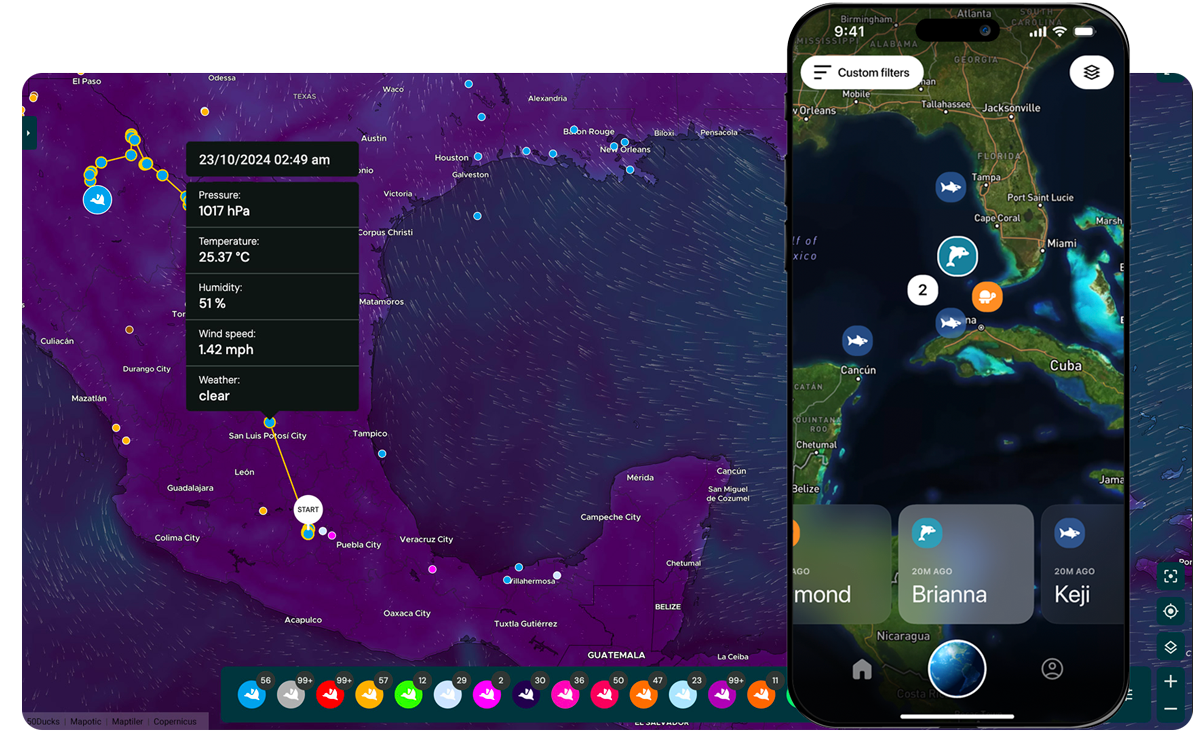The width and height of the screenshot is (1200, 733).
Task: Open the Copernicus attribution link
Action: click(x=175, y=721)
